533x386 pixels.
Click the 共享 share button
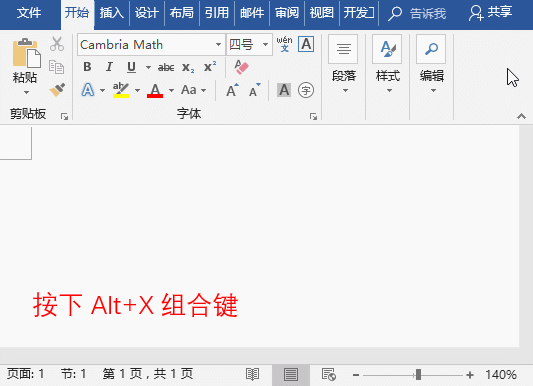(490, 12)
